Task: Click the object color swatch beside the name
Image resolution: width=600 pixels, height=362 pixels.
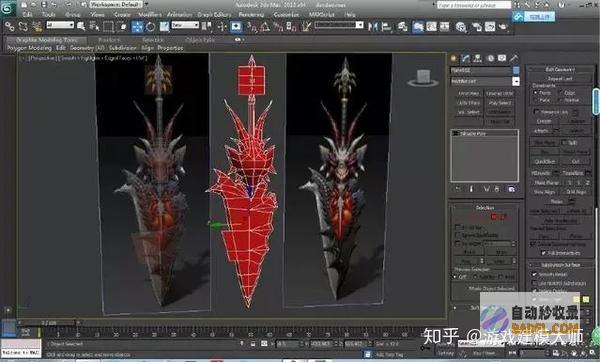Action: 516,70
